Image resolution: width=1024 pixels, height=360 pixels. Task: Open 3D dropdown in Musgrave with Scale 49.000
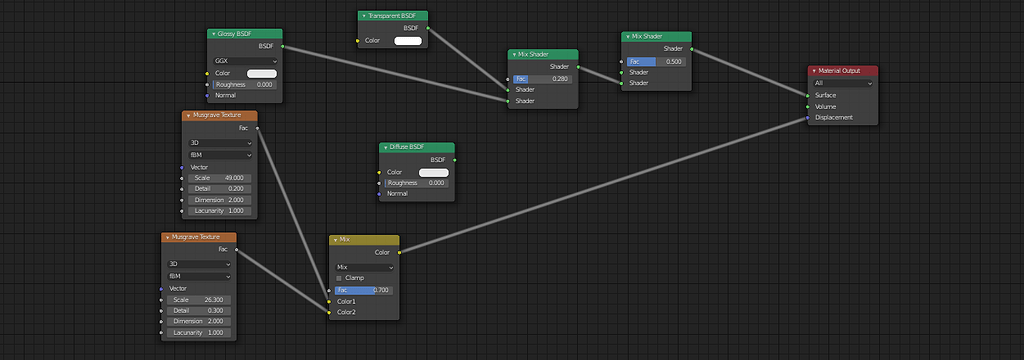(x=220, y=142)
